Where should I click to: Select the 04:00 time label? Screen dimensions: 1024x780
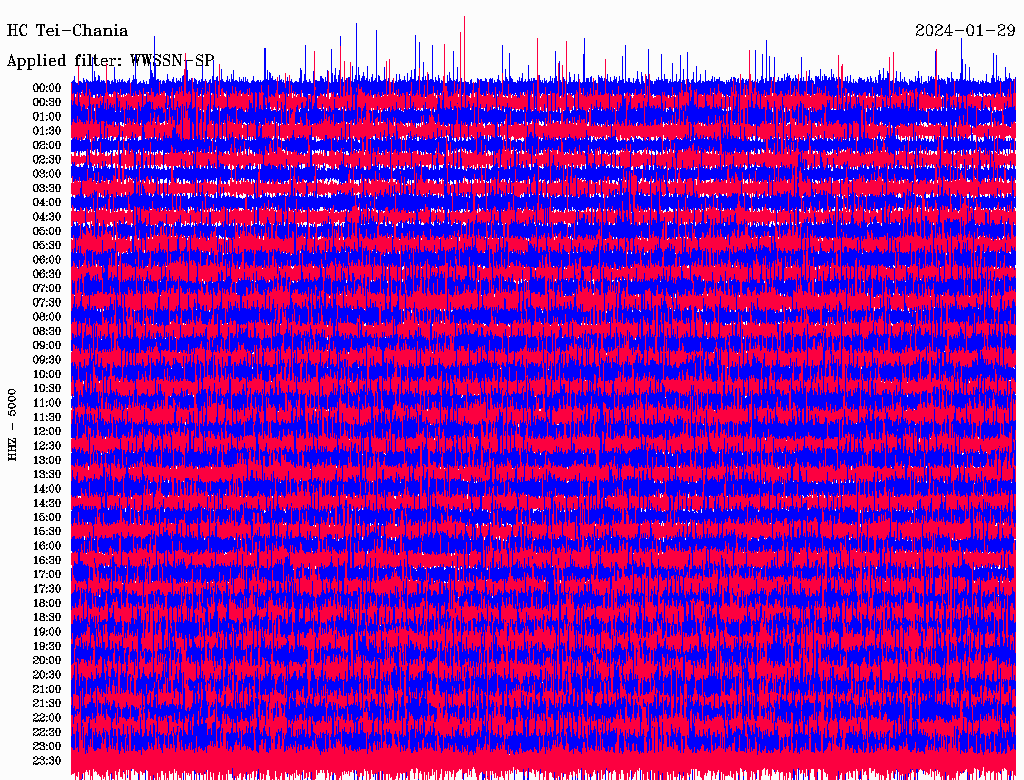tap(47, 203)
